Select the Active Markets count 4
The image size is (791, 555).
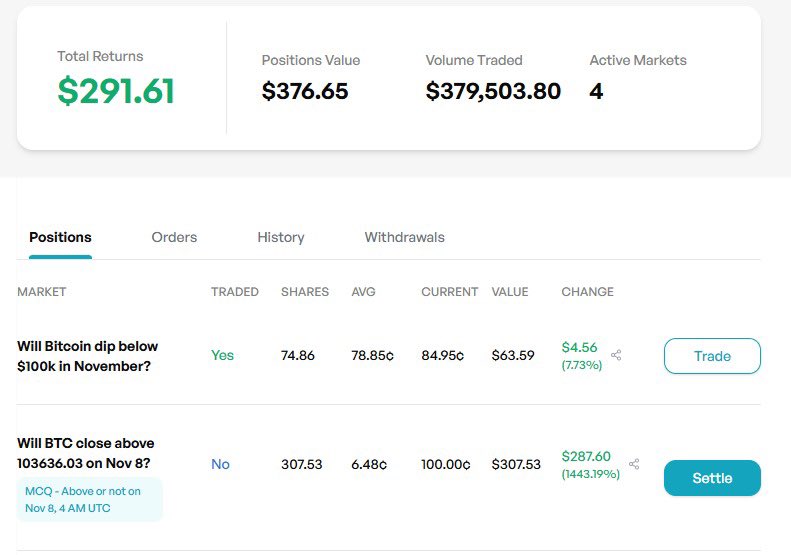tap(596, 91)
